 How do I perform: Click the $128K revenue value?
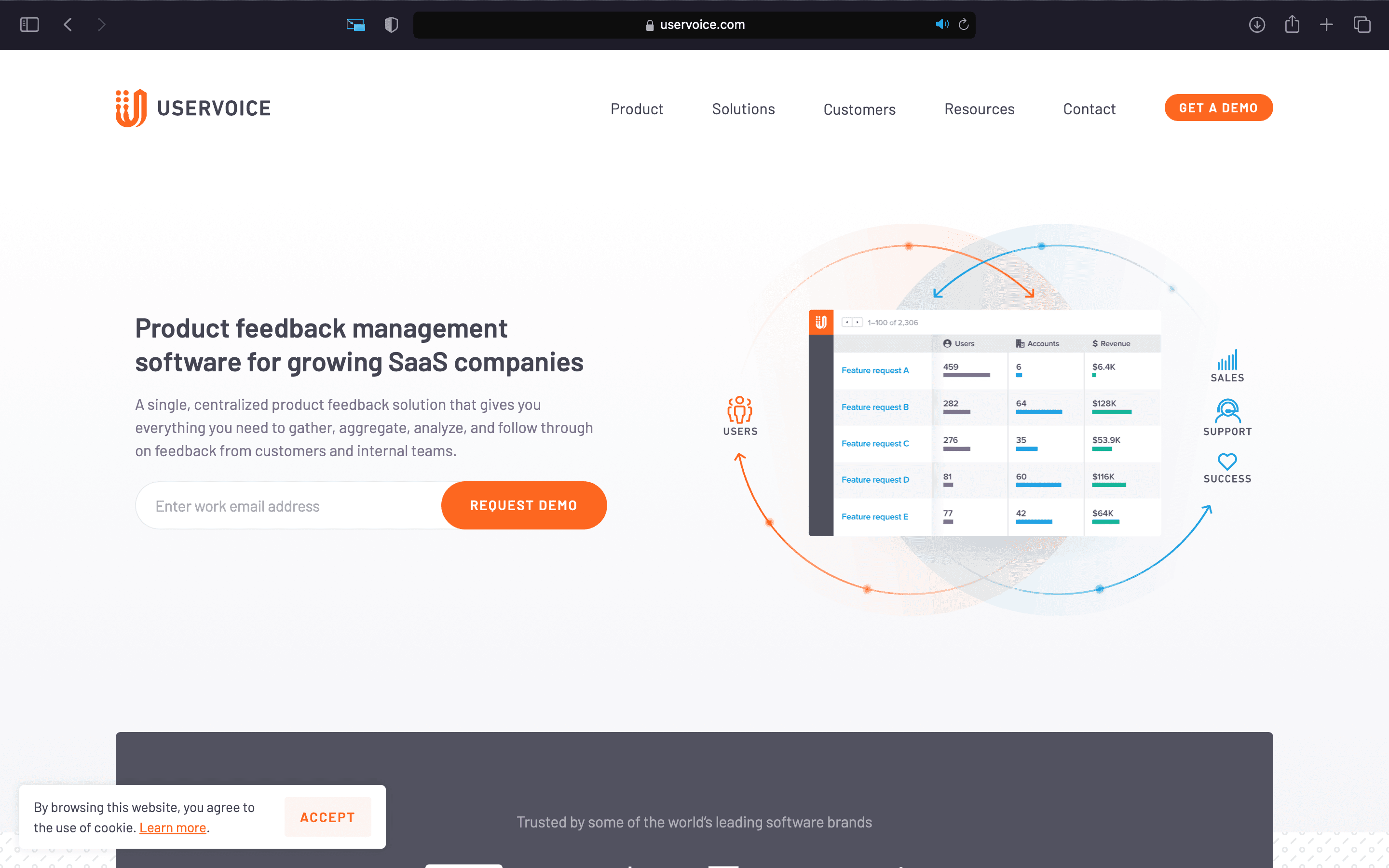1104,404
